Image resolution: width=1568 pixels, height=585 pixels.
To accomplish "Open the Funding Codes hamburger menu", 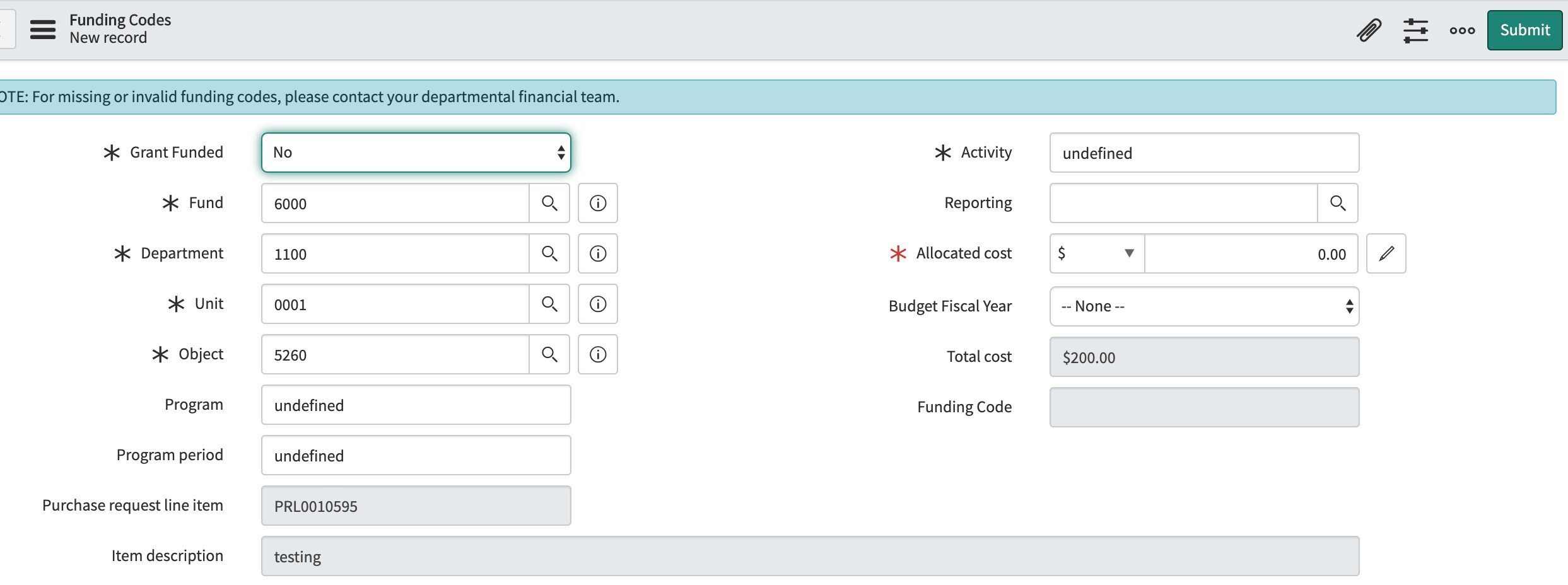I will 42,29.
